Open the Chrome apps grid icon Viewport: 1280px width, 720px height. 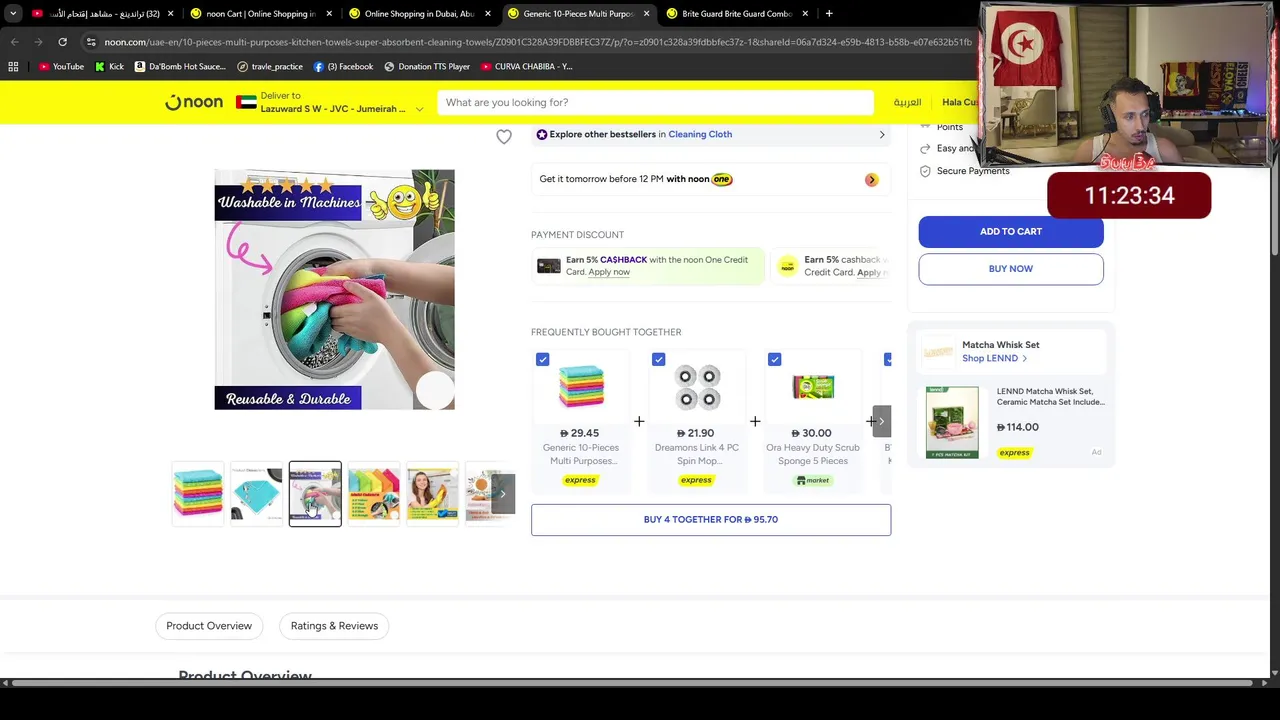tap(13, 66)
